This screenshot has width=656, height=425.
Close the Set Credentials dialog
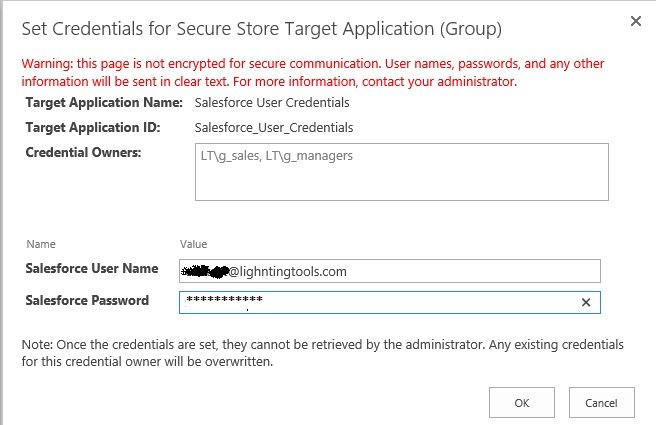[636, 21]
